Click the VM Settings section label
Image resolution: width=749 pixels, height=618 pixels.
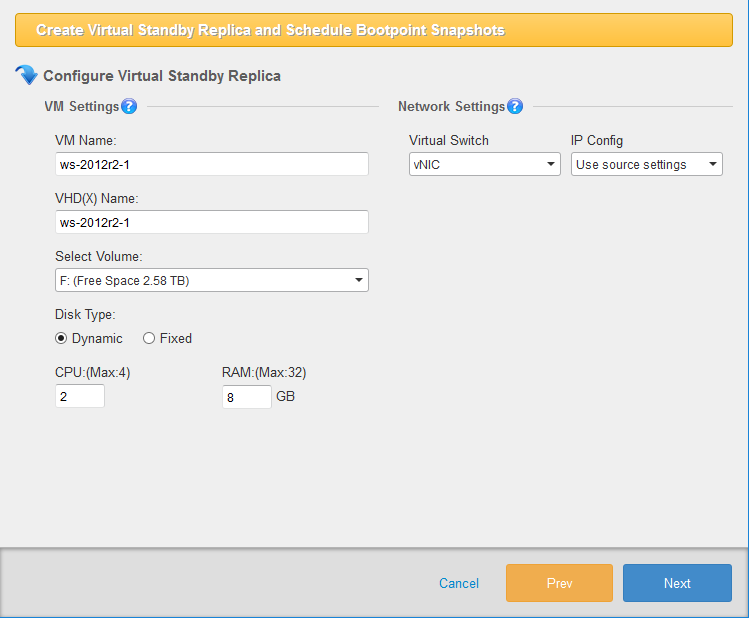[81, 107]
